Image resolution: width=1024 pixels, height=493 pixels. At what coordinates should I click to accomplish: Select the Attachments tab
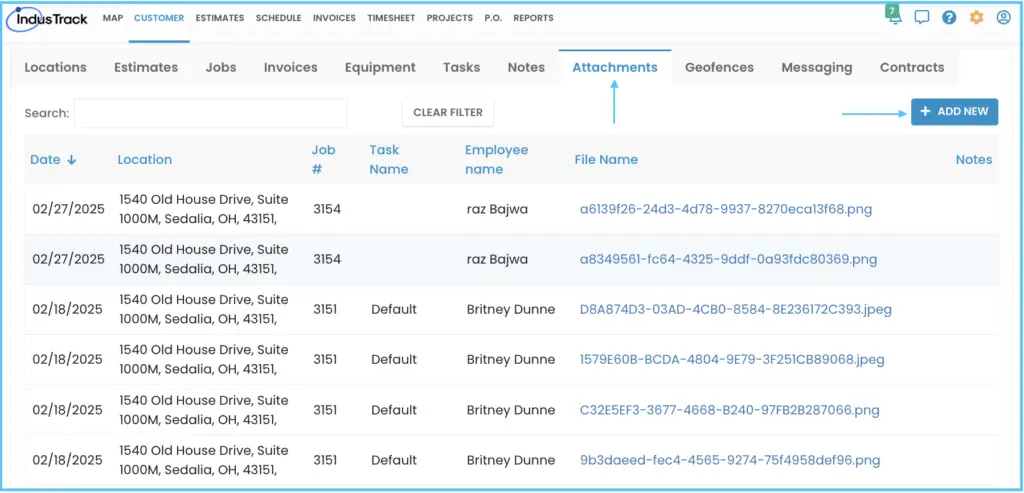point(615,67)
